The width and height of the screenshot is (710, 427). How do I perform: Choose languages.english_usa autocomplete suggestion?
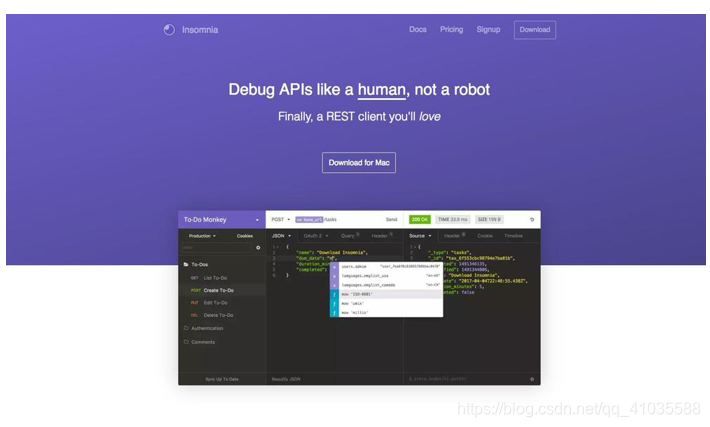386,276
